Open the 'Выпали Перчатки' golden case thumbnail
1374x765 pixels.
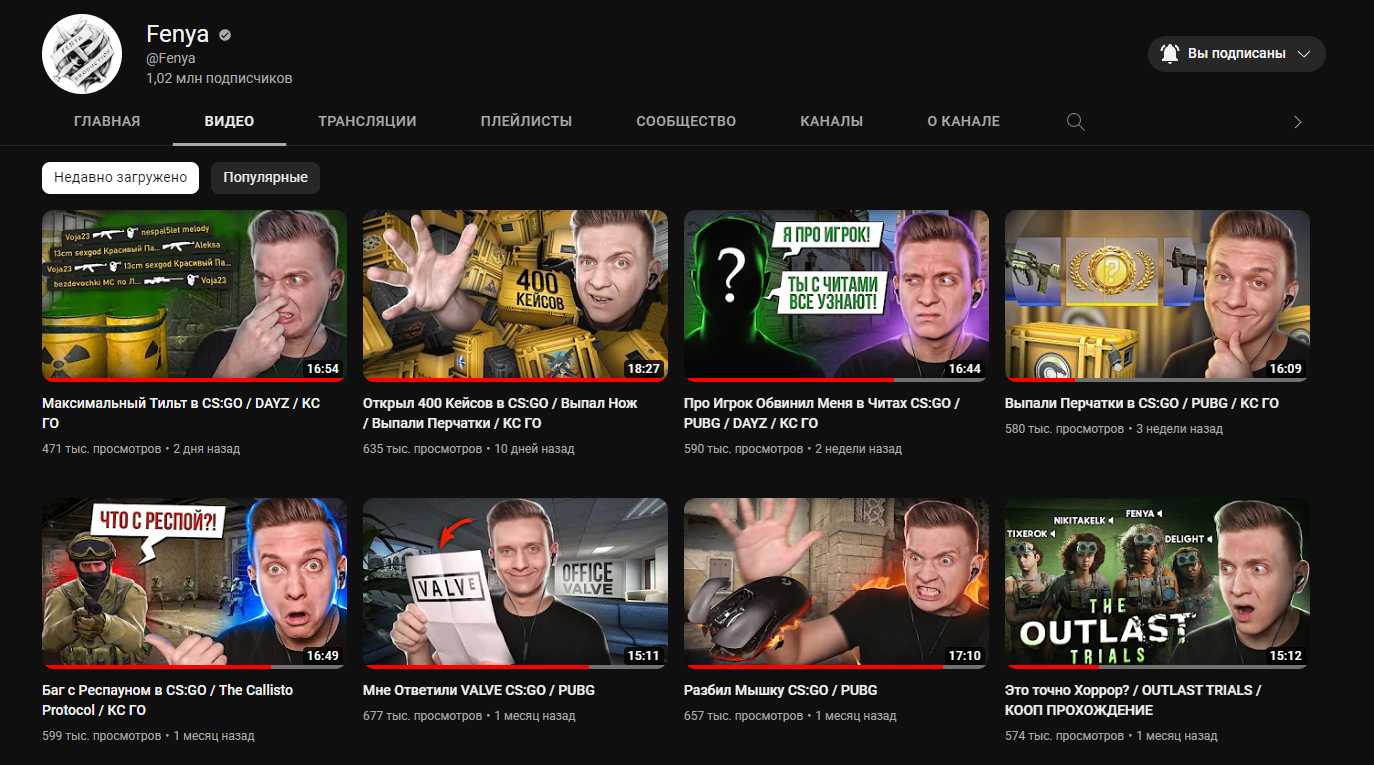point(1157,295)
